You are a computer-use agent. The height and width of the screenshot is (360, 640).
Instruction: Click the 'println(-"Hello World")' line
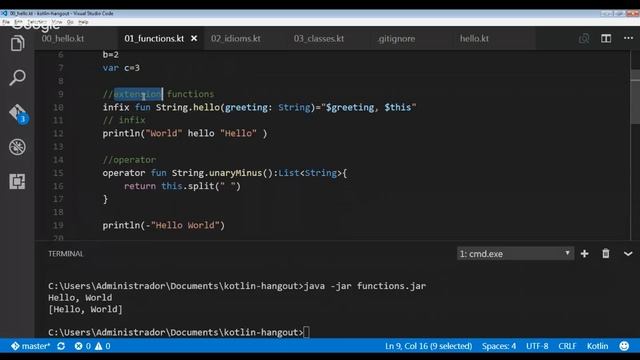coord(164,225)
